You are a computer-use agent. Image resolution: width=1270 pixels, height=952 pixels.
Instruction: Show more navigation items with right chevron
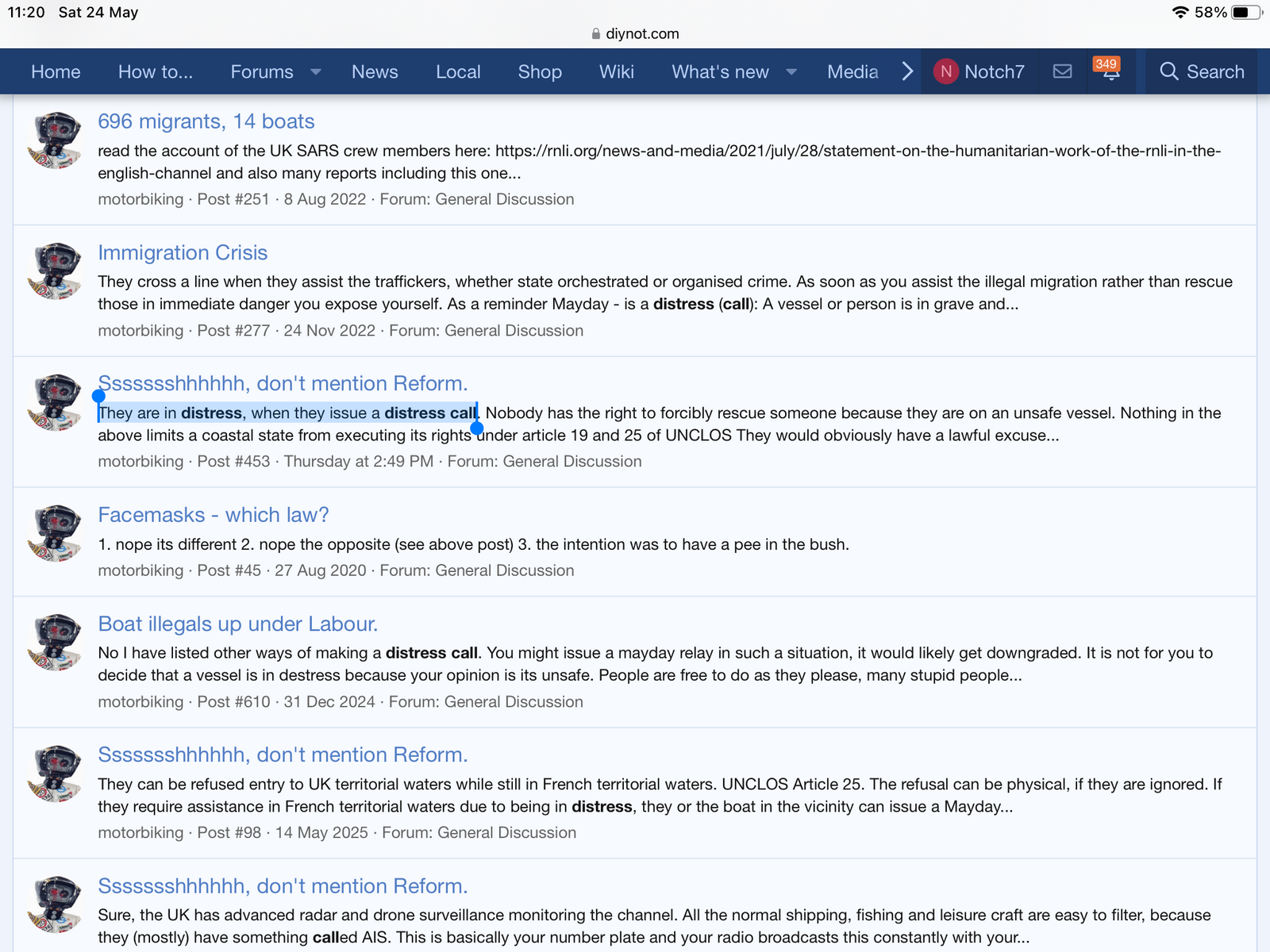click(x=907, y=71)
